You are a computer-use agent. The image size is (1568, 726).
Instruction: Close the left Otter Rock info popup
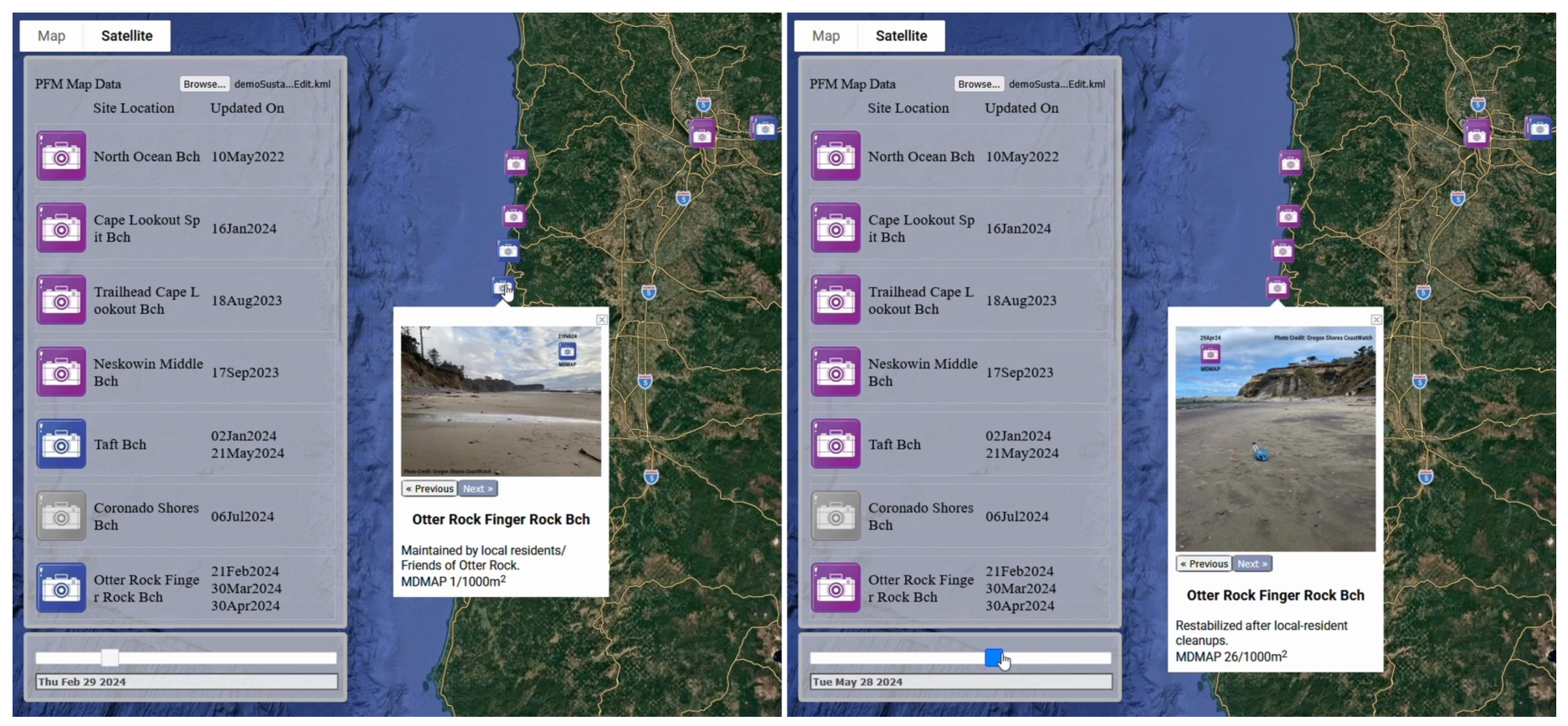[x=601, y=320]
